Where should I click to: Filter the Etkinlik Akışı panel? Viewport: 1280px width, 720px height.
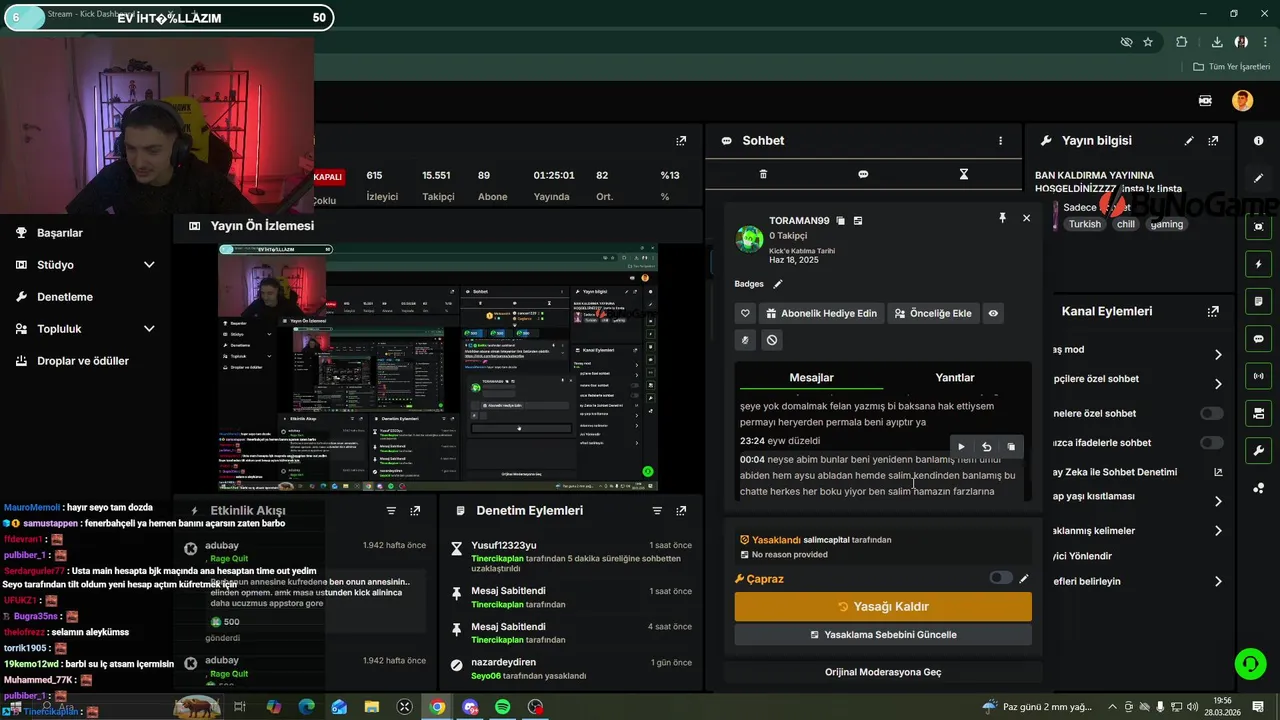click(391, 511)
